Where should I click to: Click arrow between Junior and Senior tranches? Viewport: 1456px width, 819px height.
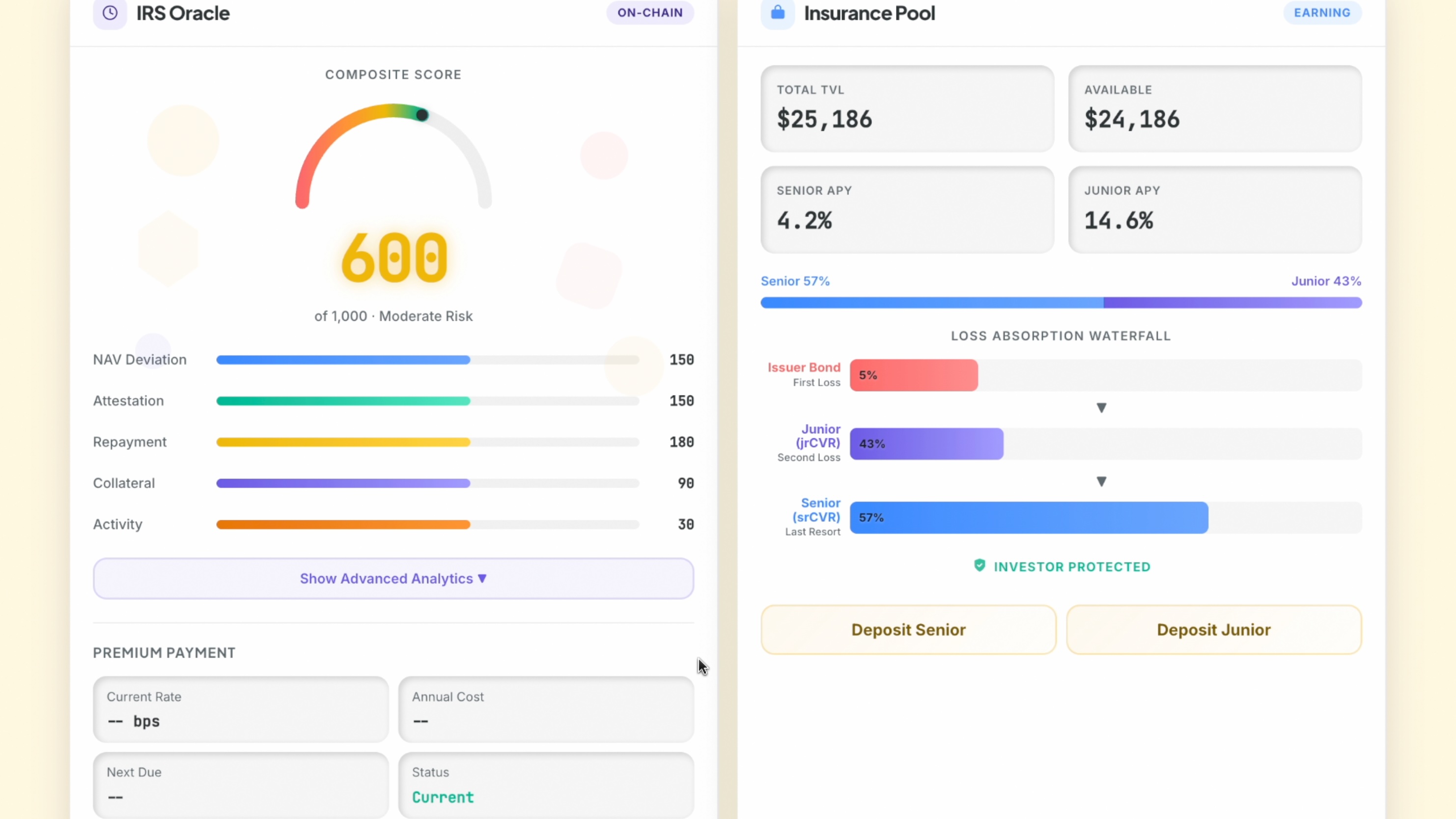click(x=1101, y=481)
